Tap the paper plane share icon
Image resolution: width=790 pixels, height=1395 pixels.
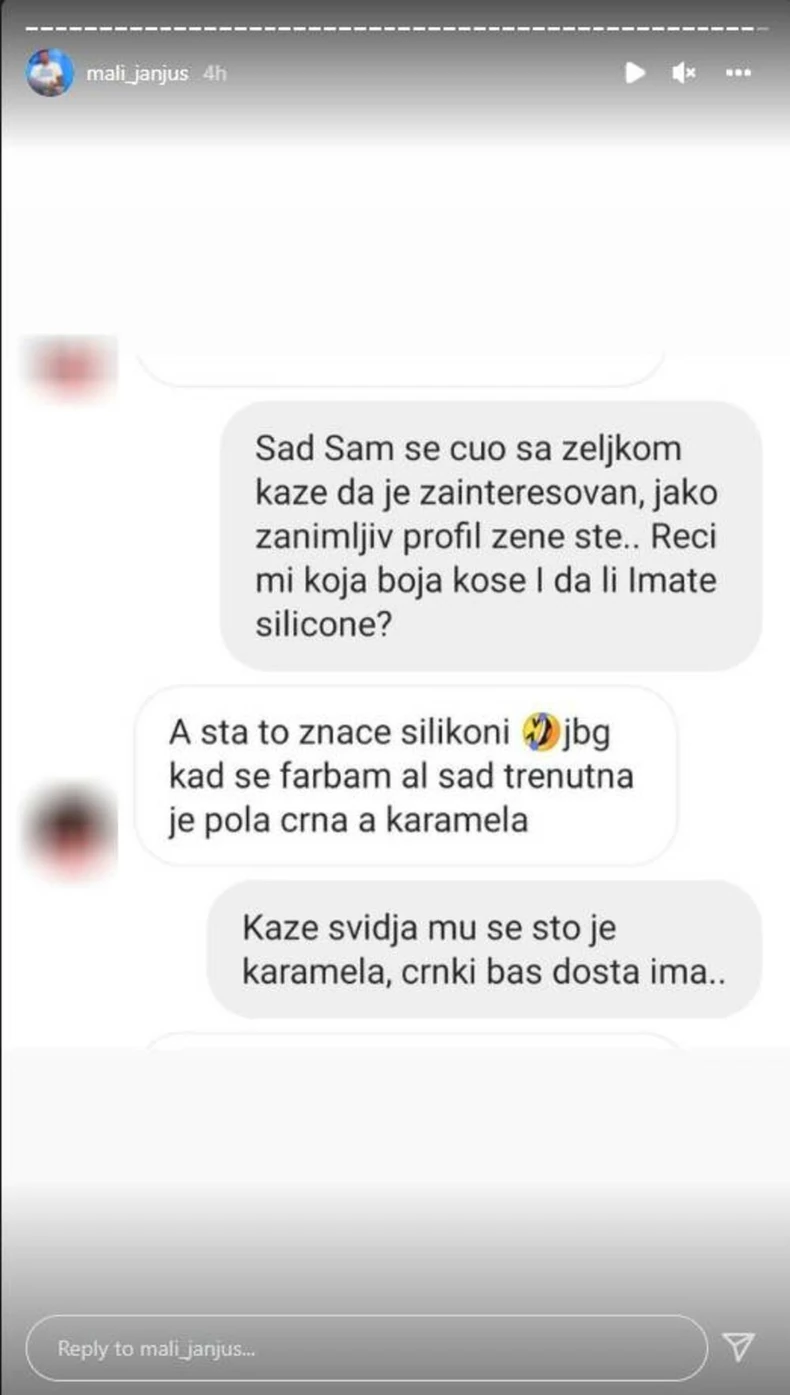click(x=738, y=1346)
